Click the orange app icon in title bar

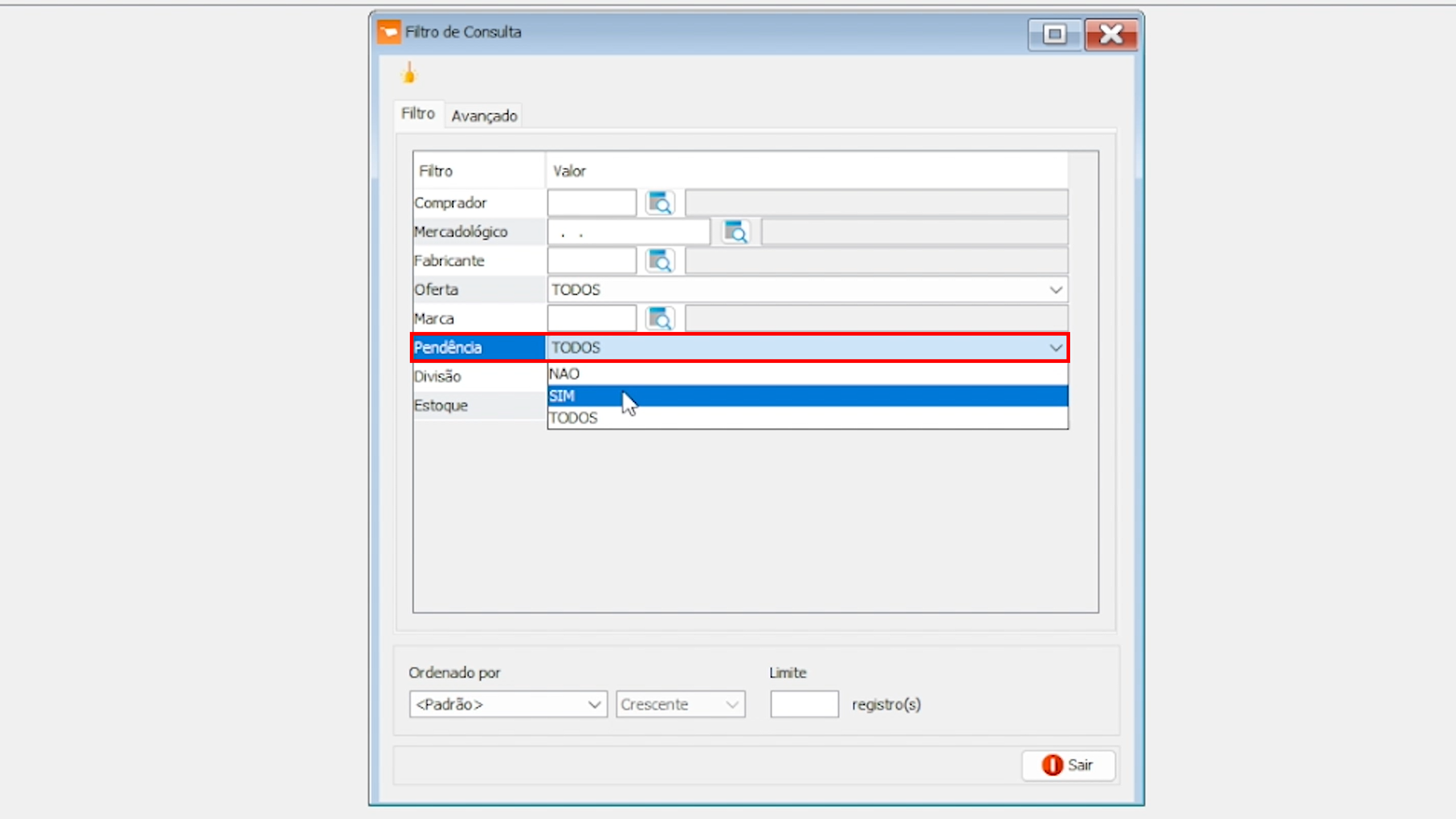[389, 32]
